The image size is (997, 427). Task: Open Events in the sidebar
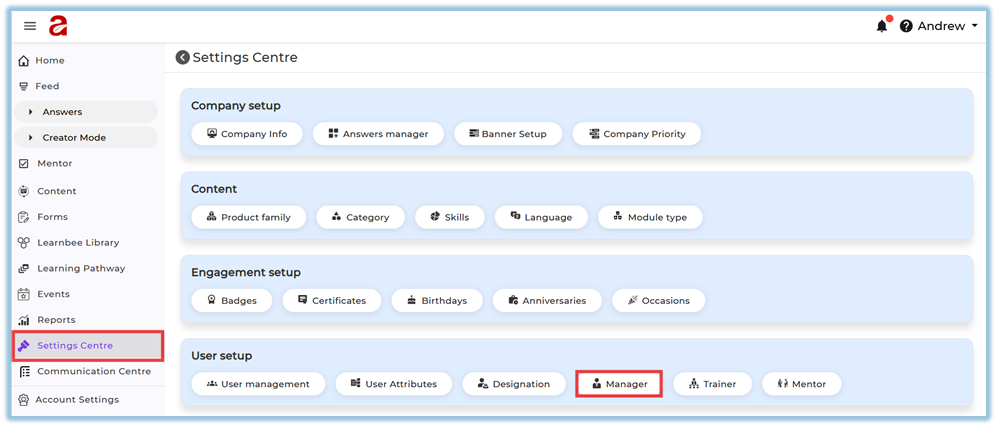pos(53,294)
